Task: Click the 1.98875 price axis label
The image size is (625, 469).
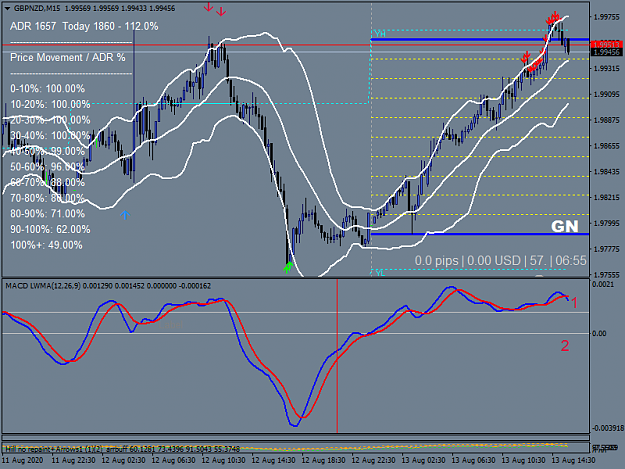Action: tap(607, 120)
